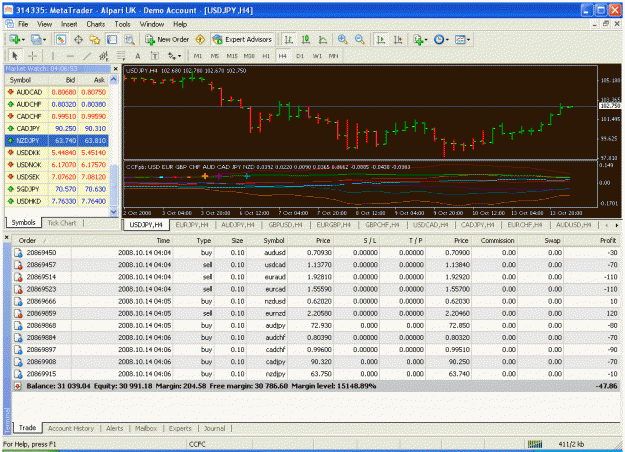Select the crosshair tool
The image size is (625, 452).
point(33,56)
